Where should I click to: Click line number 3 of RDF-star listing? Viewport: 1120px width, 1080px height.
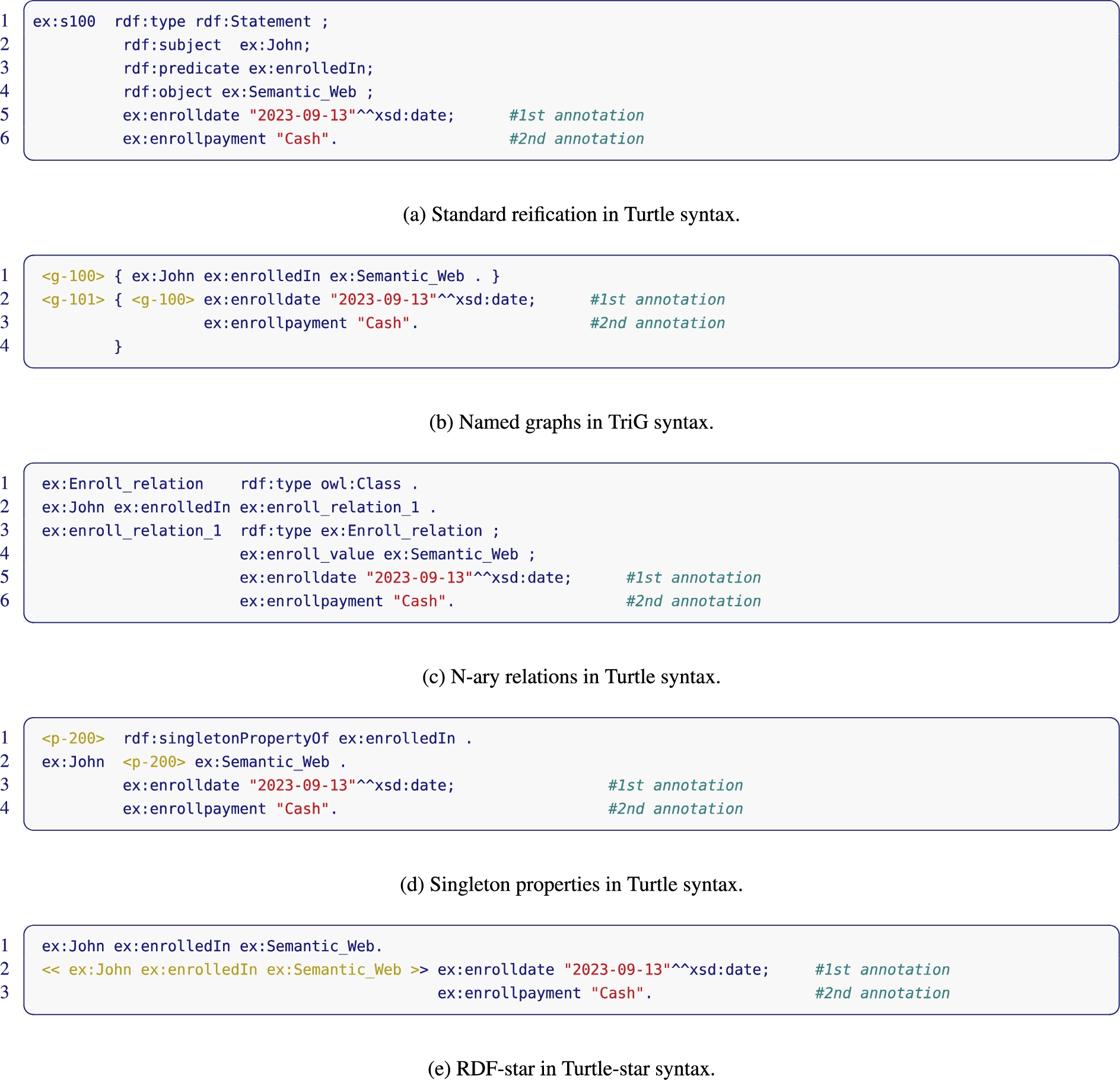(x=5, y=992)
